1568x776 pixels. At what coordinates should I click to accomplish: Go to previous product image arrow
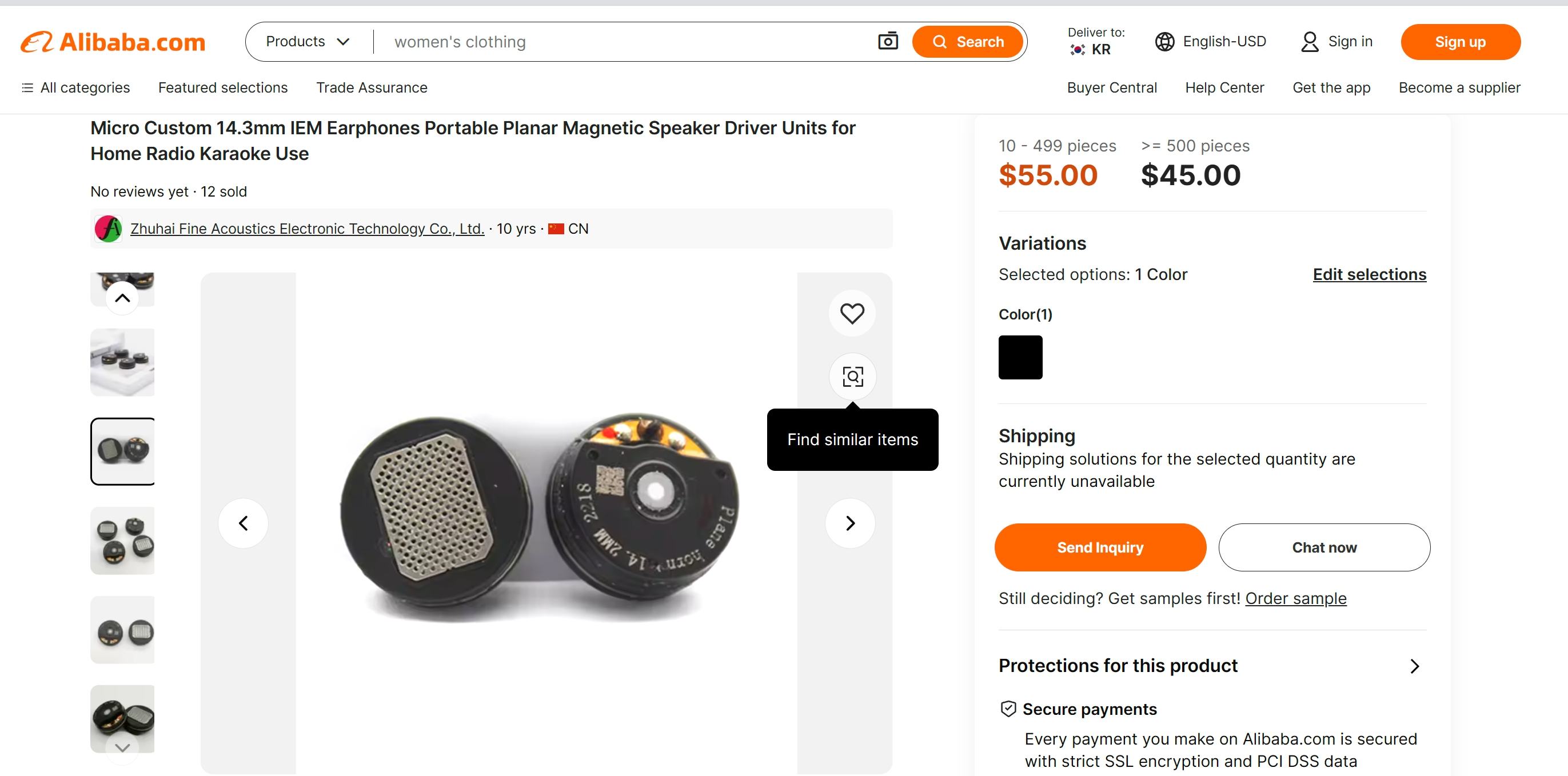[x=244, y=523]
